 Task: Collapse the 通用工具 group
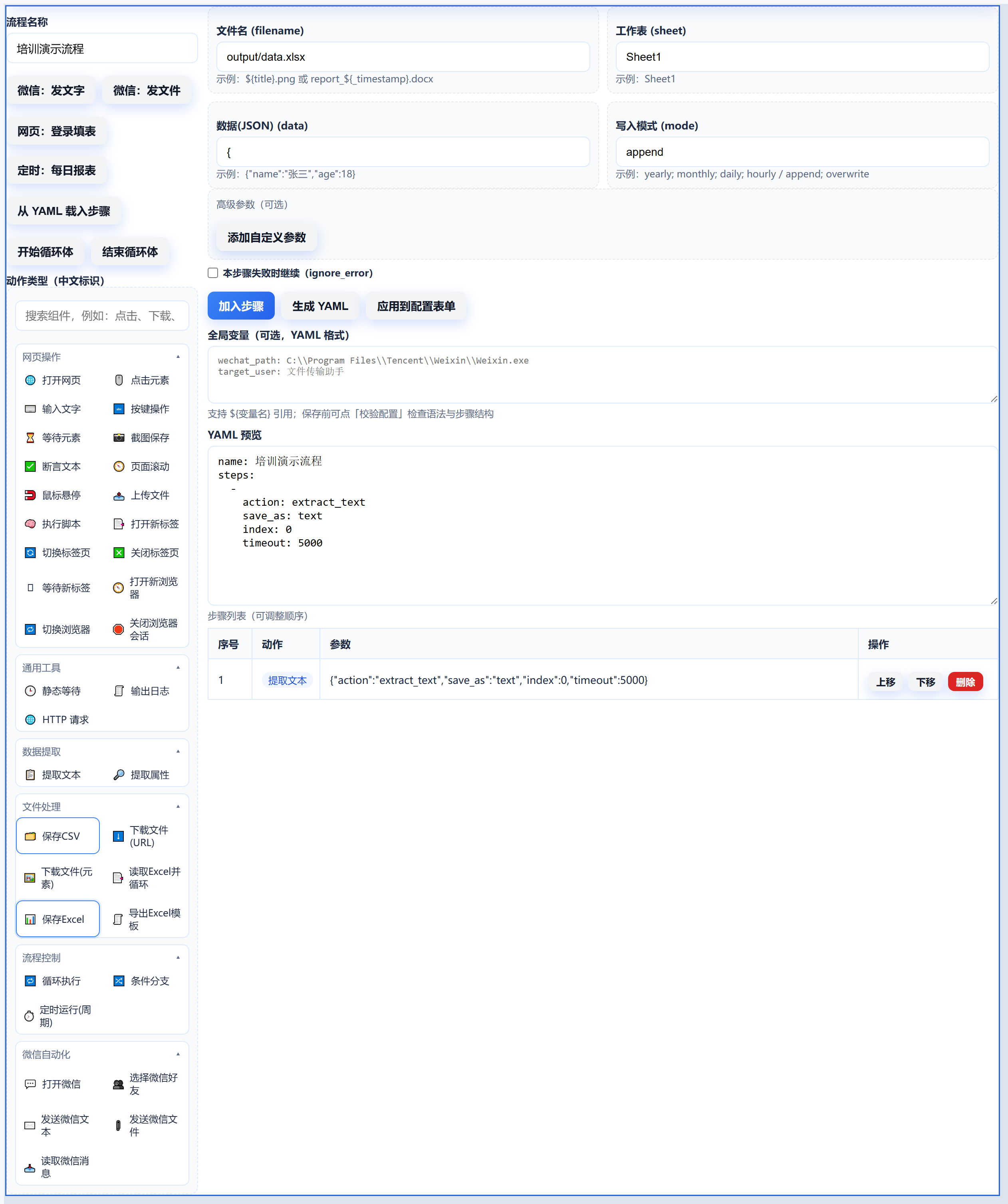(178, 668)
